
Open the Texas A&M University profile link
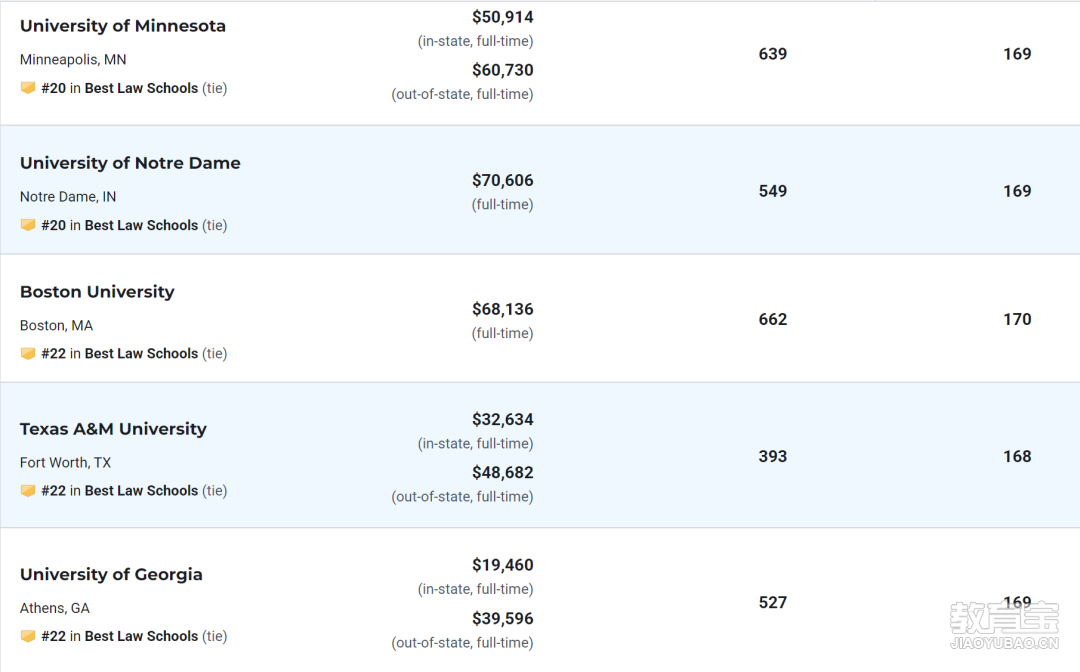coord(113,429)
